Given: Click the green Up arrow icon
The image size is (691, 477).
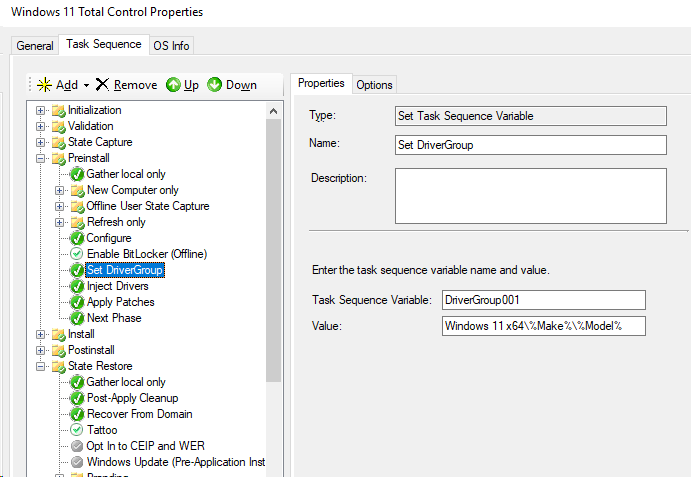Looking at the screenshot, I should [173, 85].
